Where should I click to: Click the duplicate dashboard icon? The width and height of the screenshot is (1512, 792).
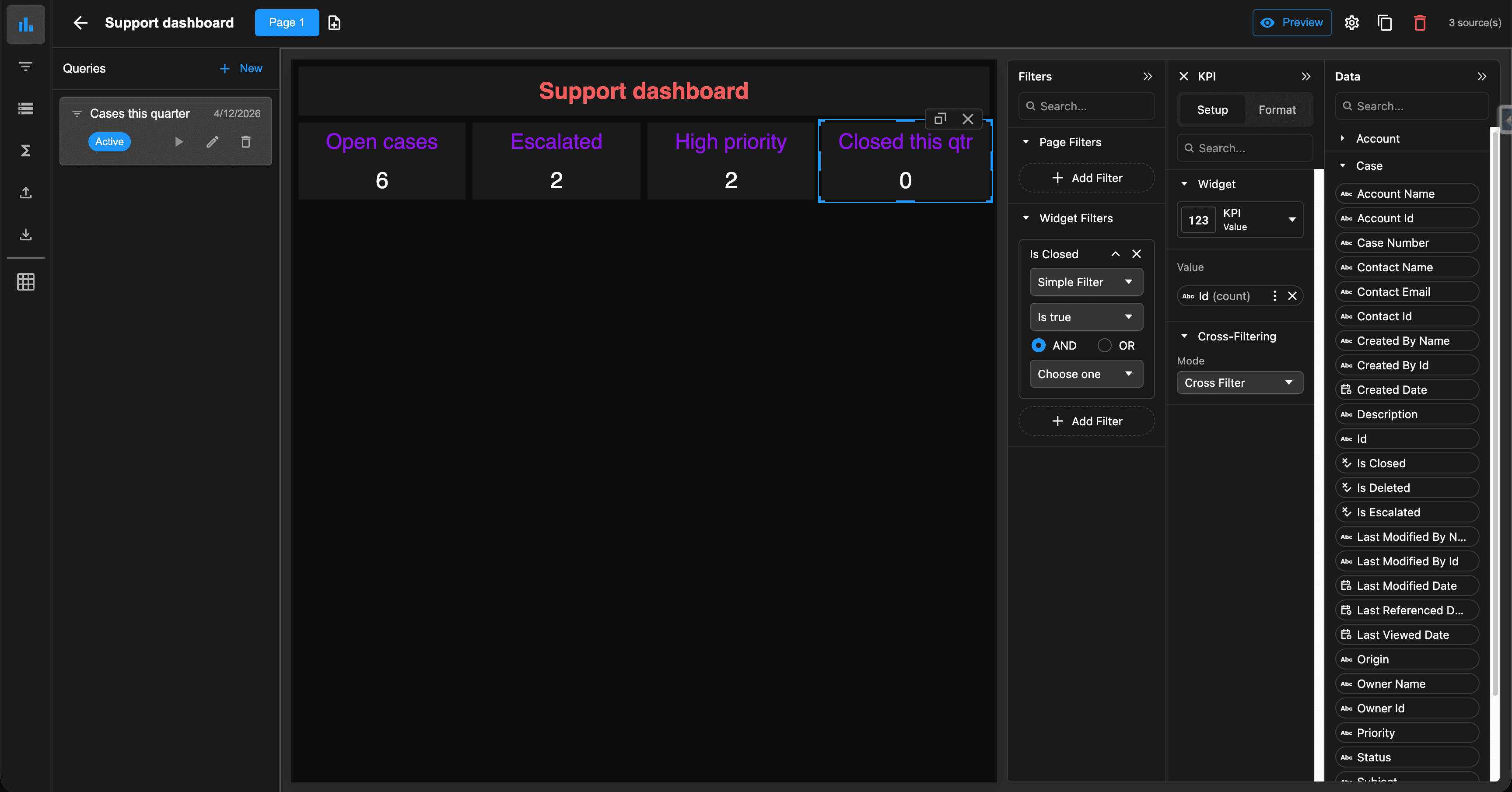[x=1385, y=23]
